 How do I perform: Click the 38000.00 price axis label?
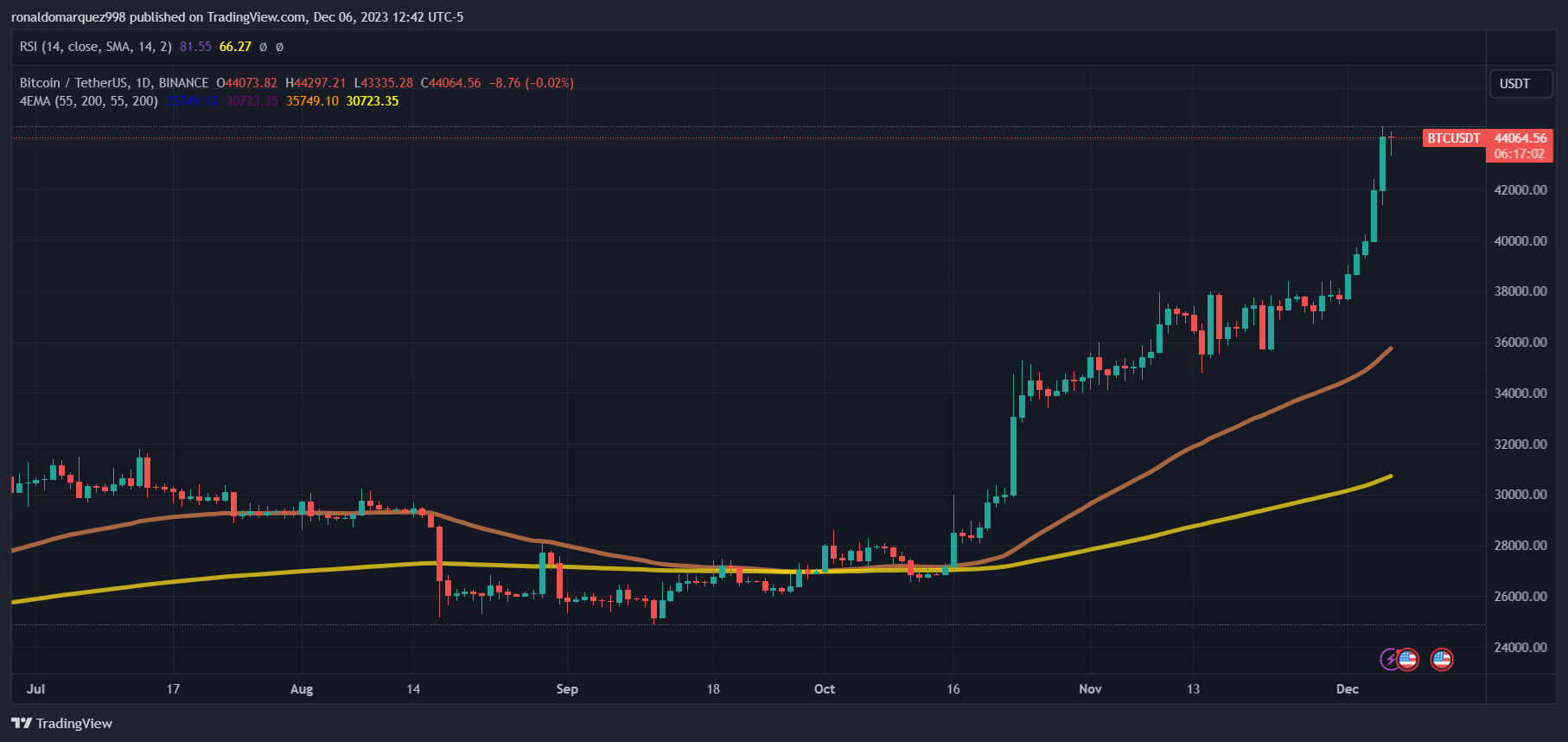coord(1520,291)
